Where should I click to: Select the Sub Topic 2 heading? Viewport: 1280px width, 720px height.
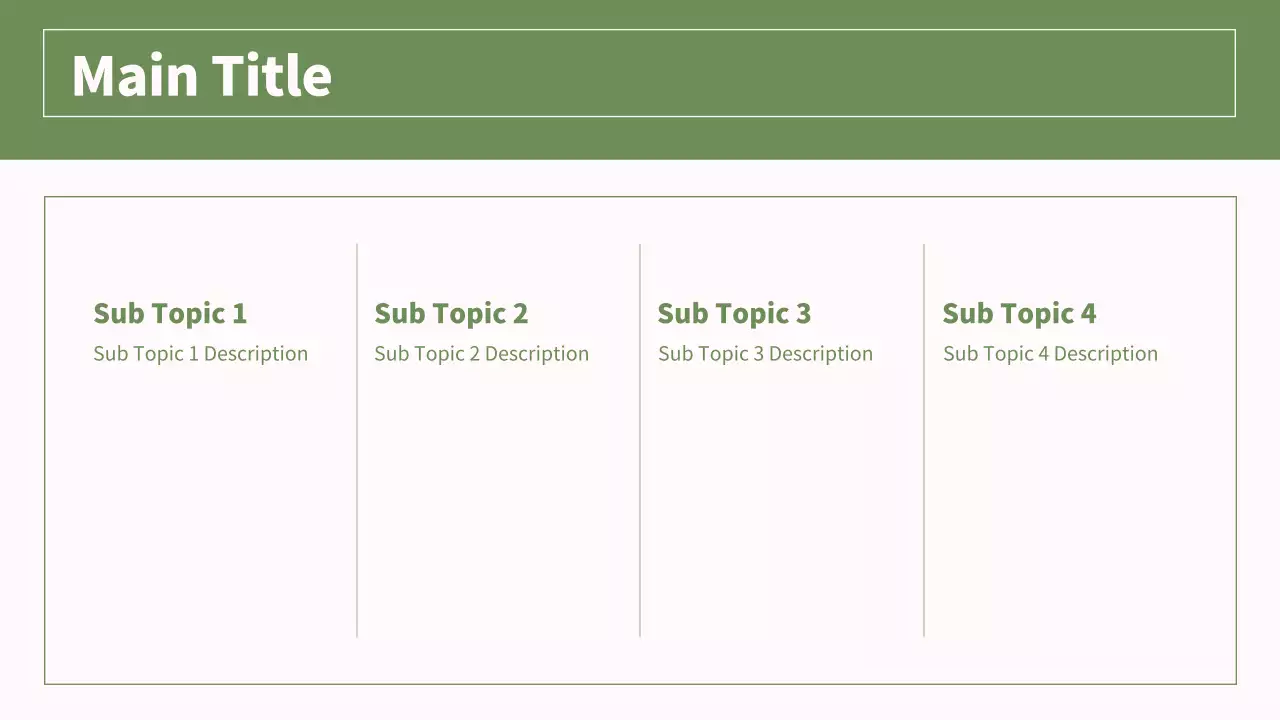(x=451, y=313)
